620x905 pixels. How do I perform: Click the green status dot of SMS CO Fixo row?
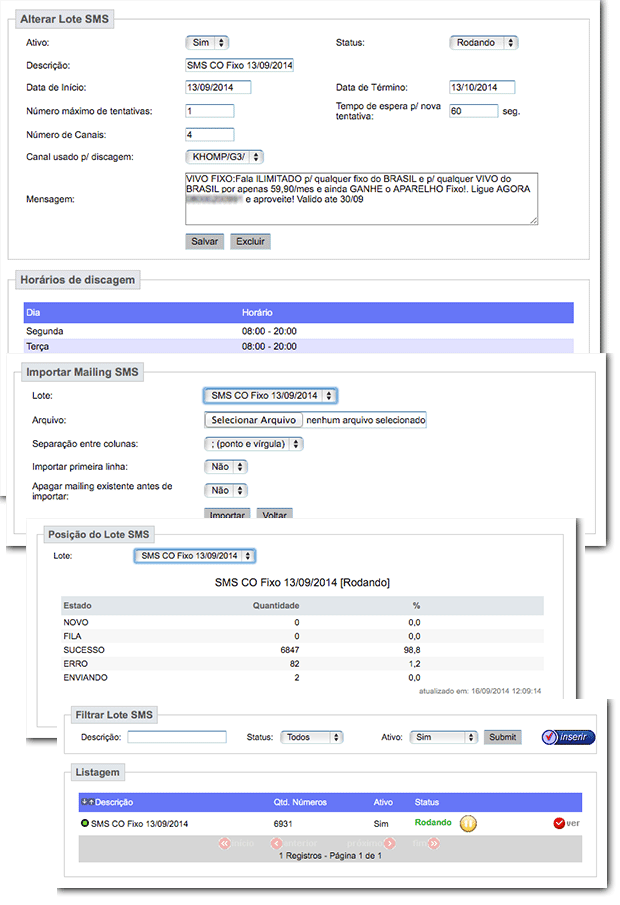pos(85,823)
